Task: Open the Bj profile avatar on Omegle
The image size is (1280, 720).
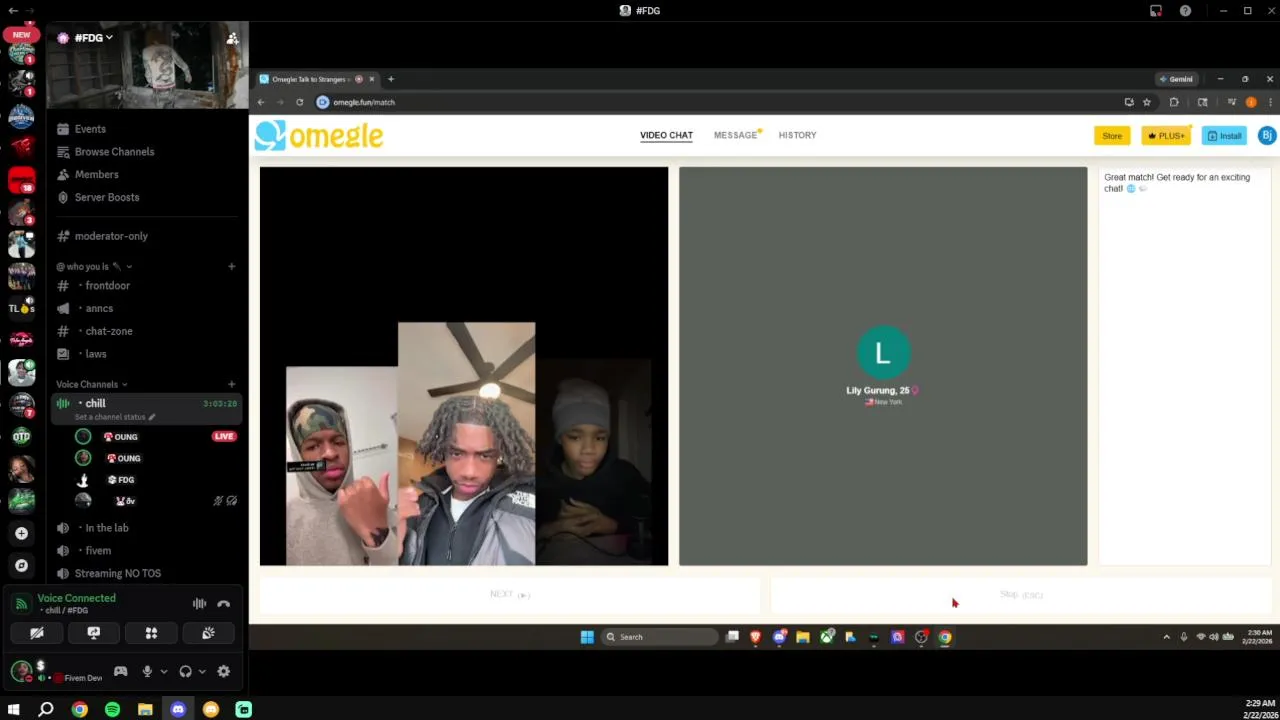Action: pos(1267,136)
